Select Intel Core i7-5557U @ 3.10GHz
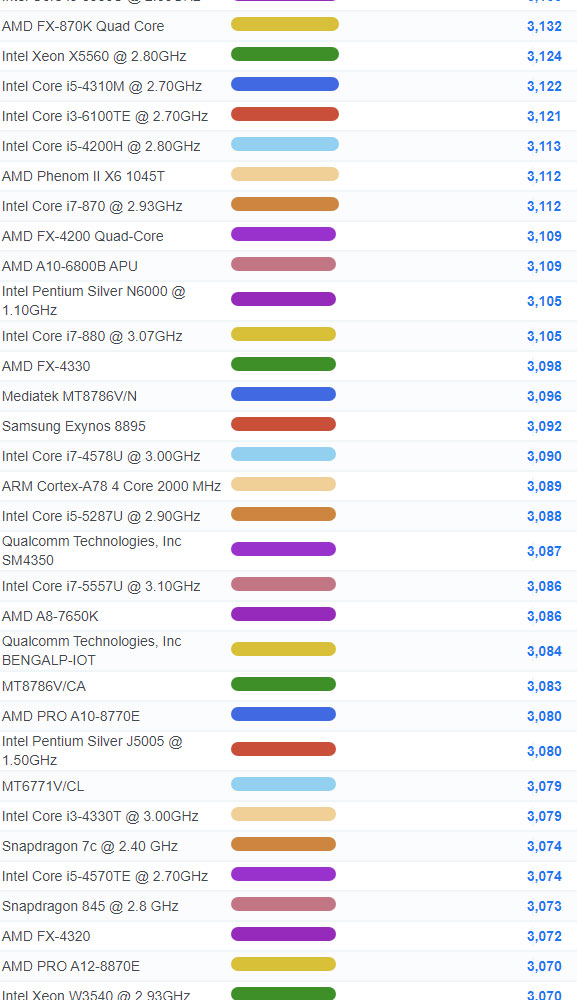 (x=101, y=586)
